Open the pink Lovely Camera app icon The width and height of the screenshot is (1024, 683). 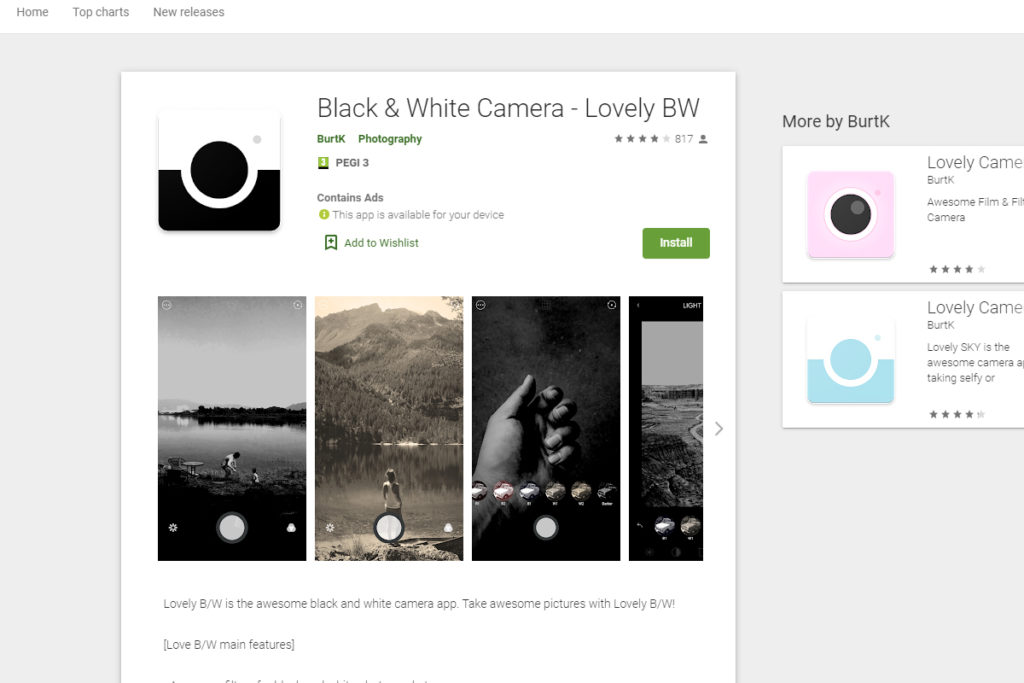(850, 214)
